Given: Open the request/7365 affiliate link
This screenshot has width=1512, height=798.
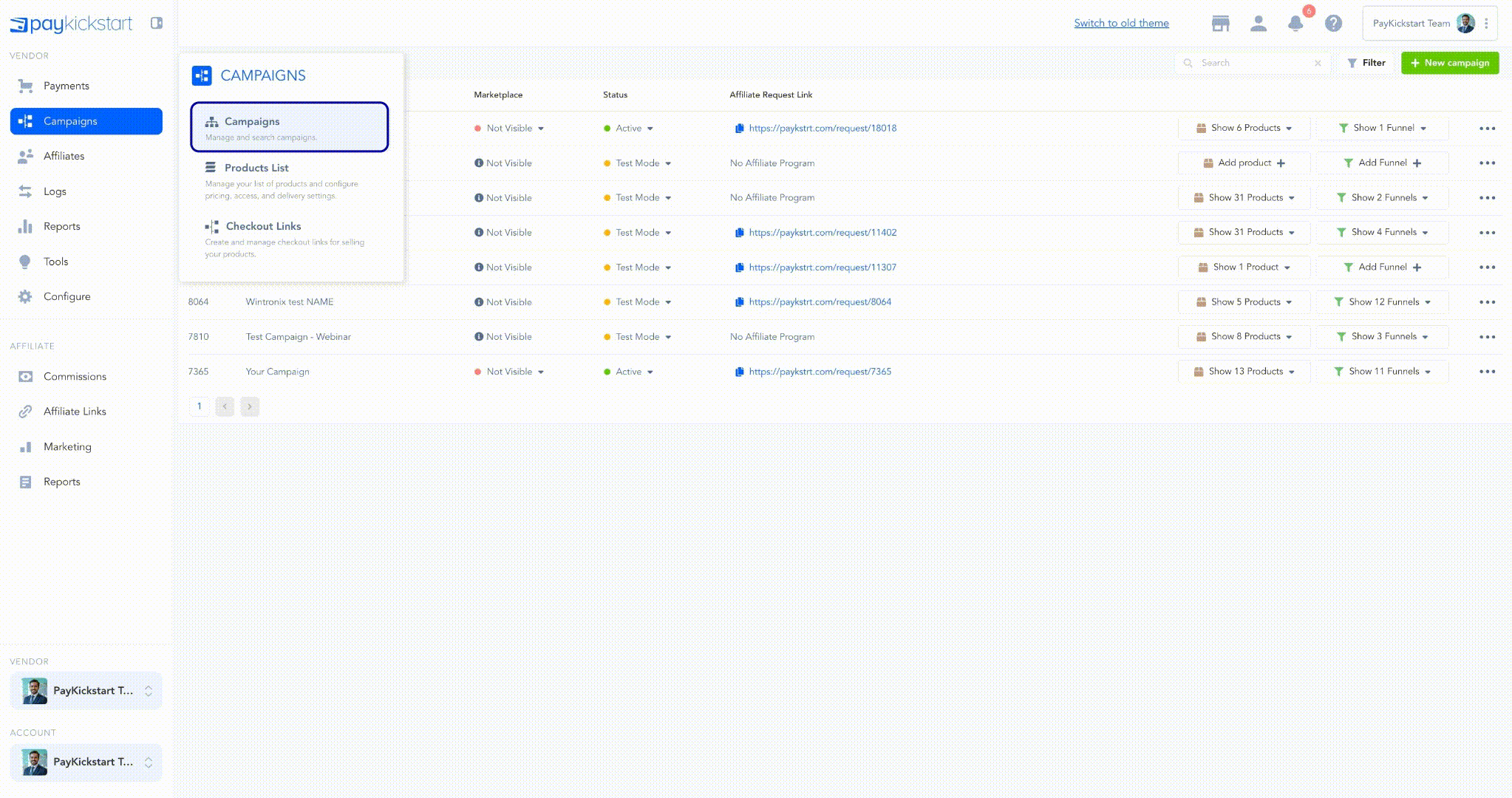Looking at the screenshot, I should coord(820,372).
